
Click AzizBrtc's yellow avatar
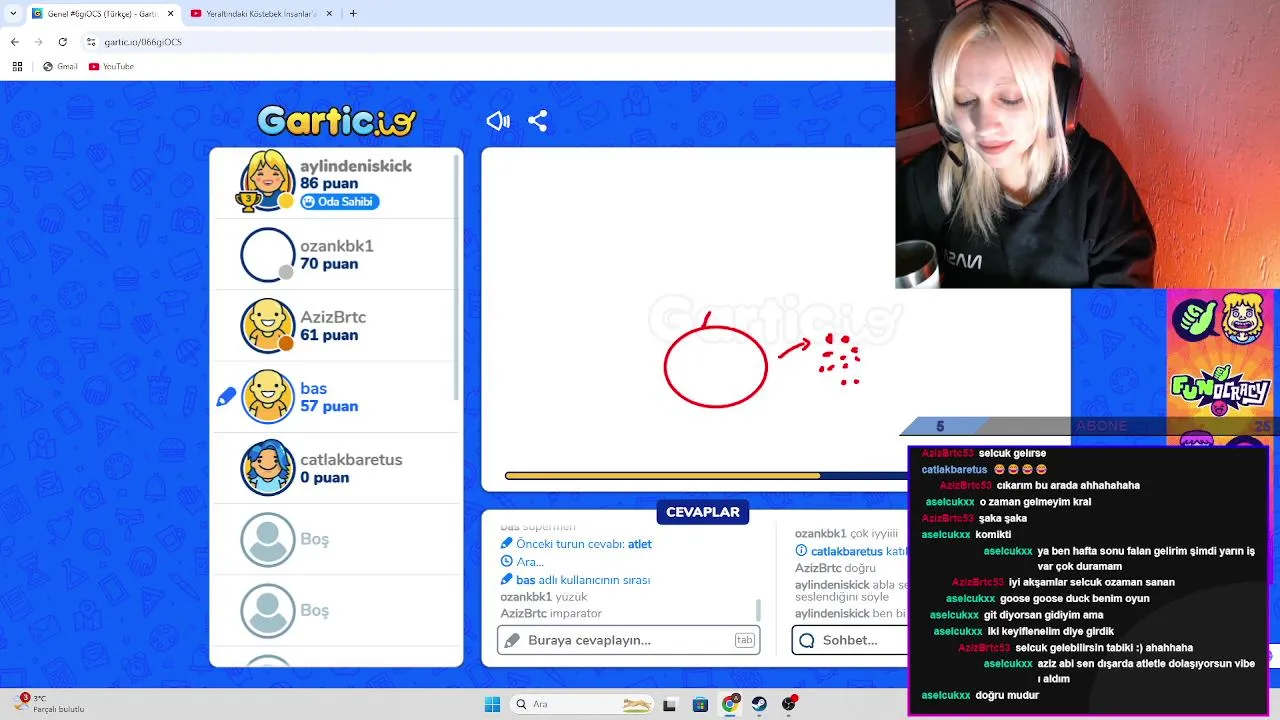[x=267, y=326]
